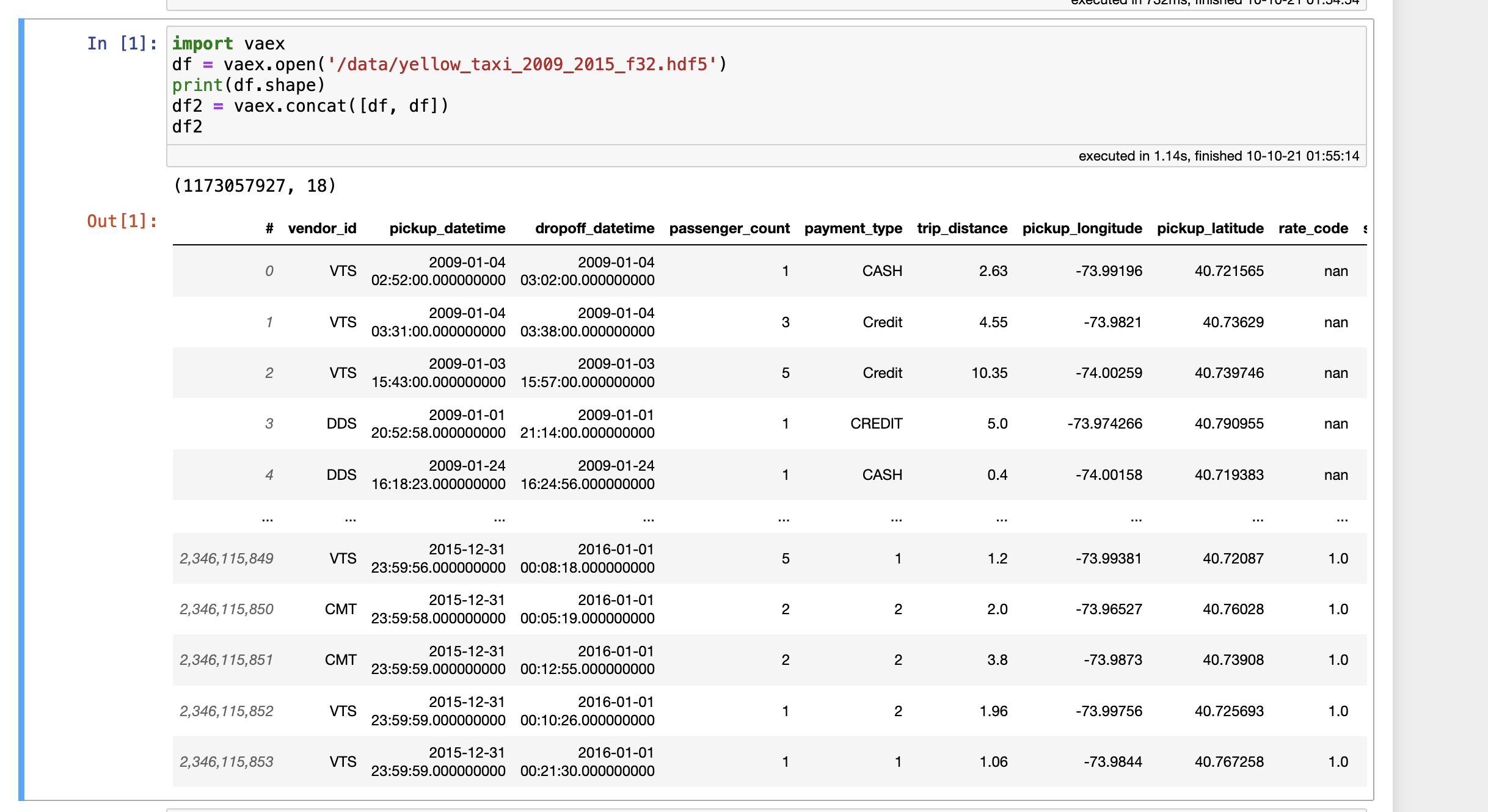
Task: Click the import vaex code line
Action: tap(228, 43)
